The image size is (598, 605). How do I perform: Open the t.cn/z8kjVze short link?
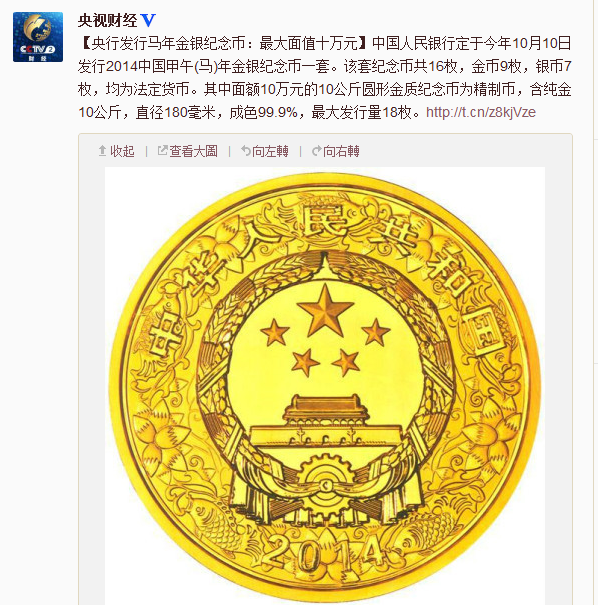[481, 112]
